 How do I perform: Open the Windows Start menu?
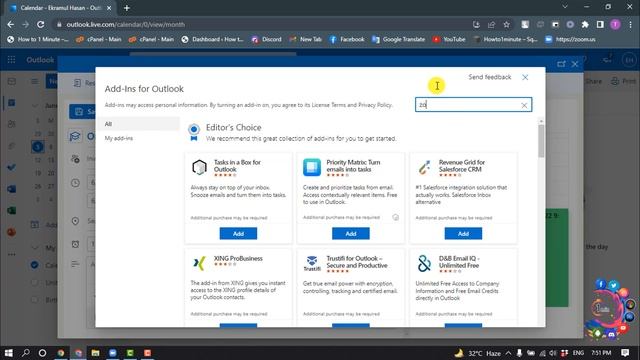click(x=8, y=353)
